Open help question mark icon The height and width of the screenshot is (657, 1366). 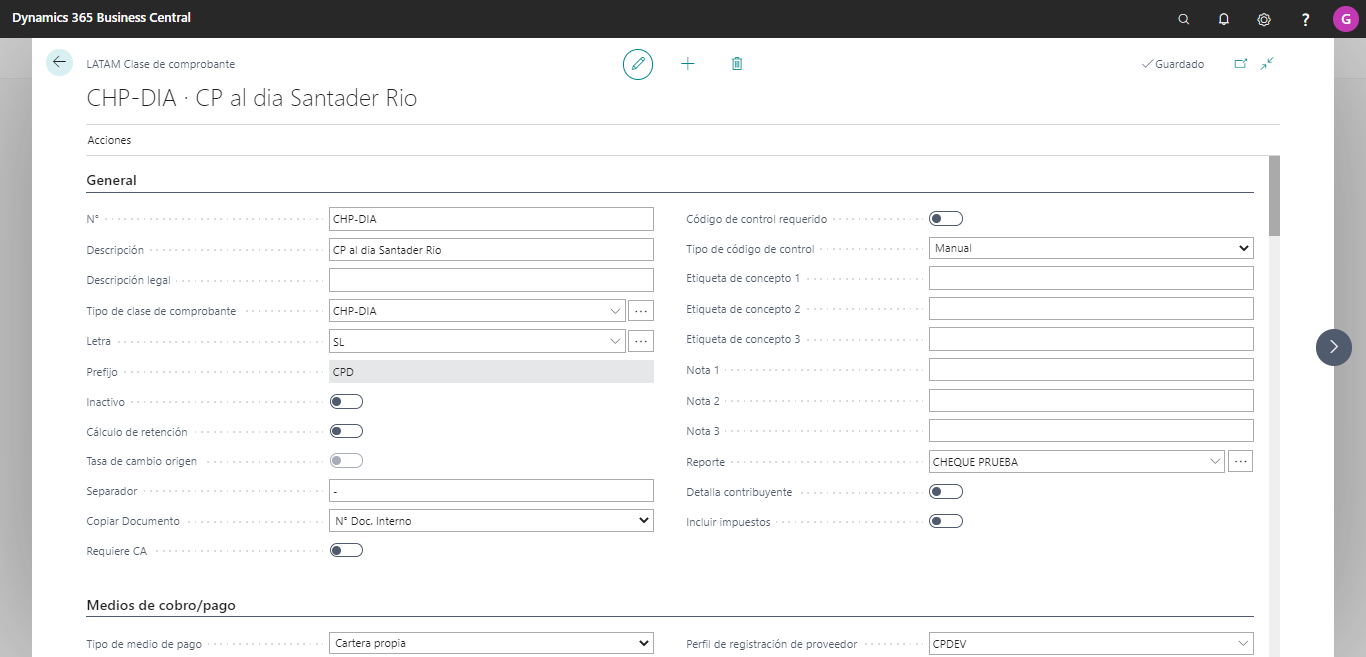[1305, 19]
